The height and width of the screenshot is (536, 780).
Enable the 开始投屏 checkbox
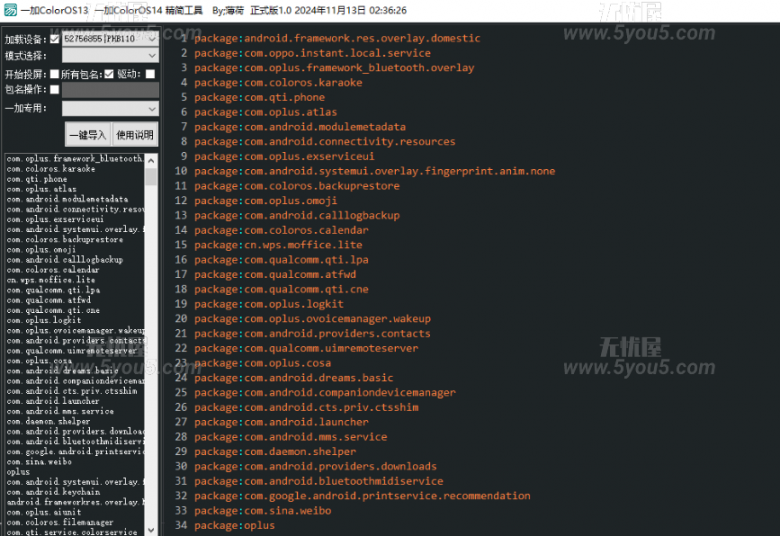55,74
